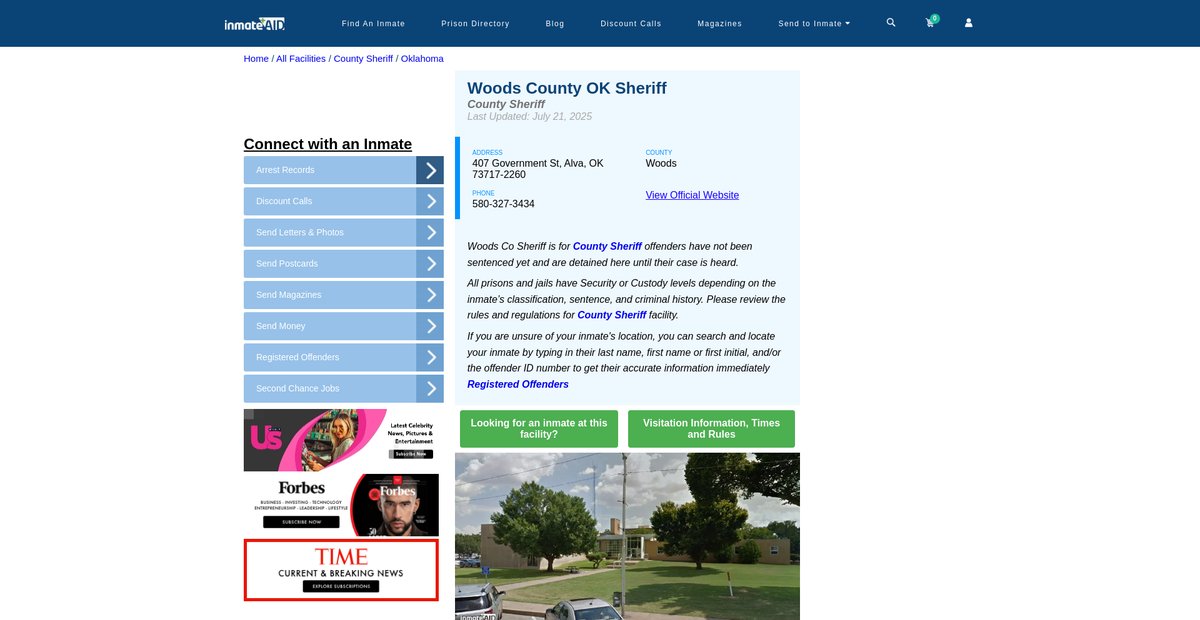Click County Sheriff link before 'facility'
The width and height of the screenshot is (1200, 620).
point(612,315)
